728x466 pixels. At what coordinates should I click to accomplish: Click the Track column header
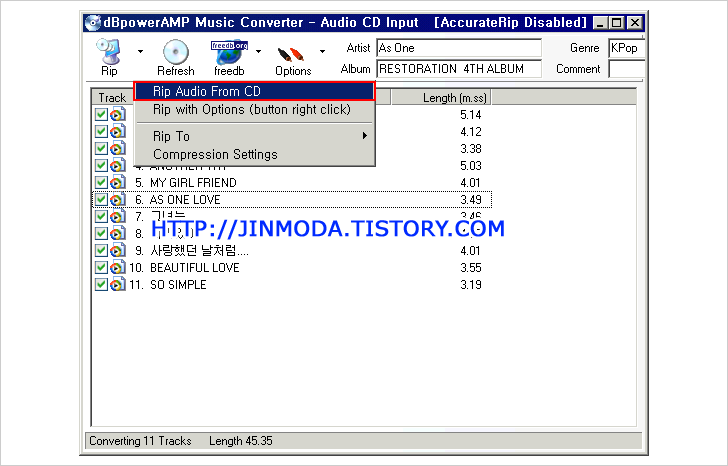pyautogui.click(x=113, y=97)
